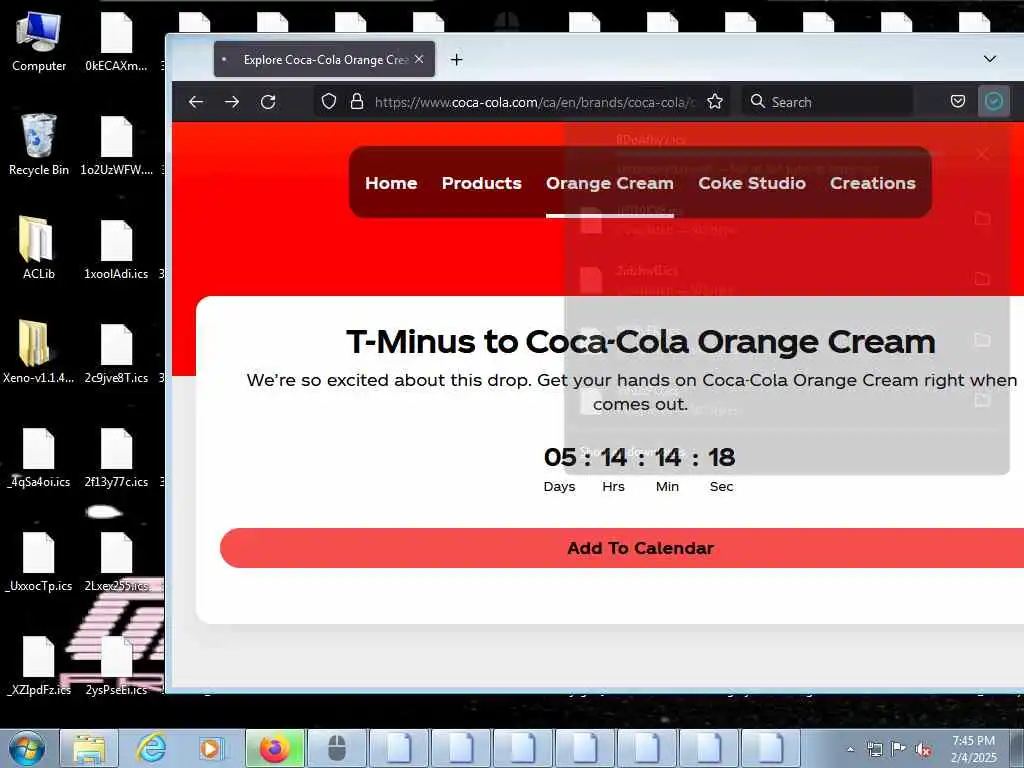Select the _UxxocTp.ics desktop file
1024x768 pixels.
point(39,562)
